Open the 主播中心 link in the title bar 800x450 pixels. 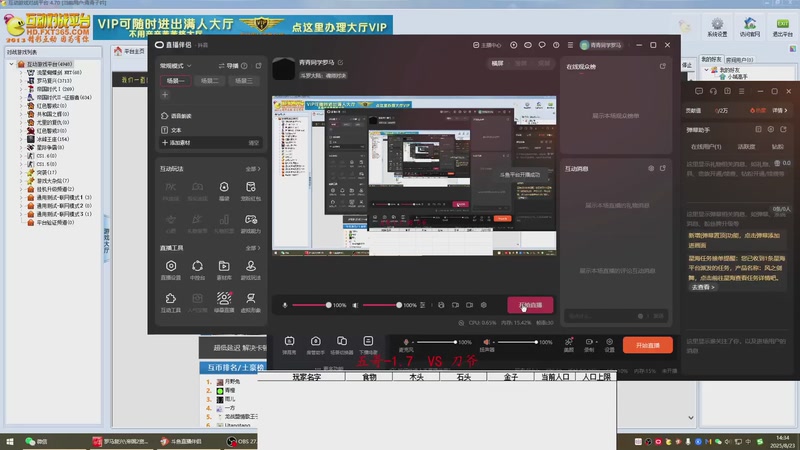(x=487, y=45)
